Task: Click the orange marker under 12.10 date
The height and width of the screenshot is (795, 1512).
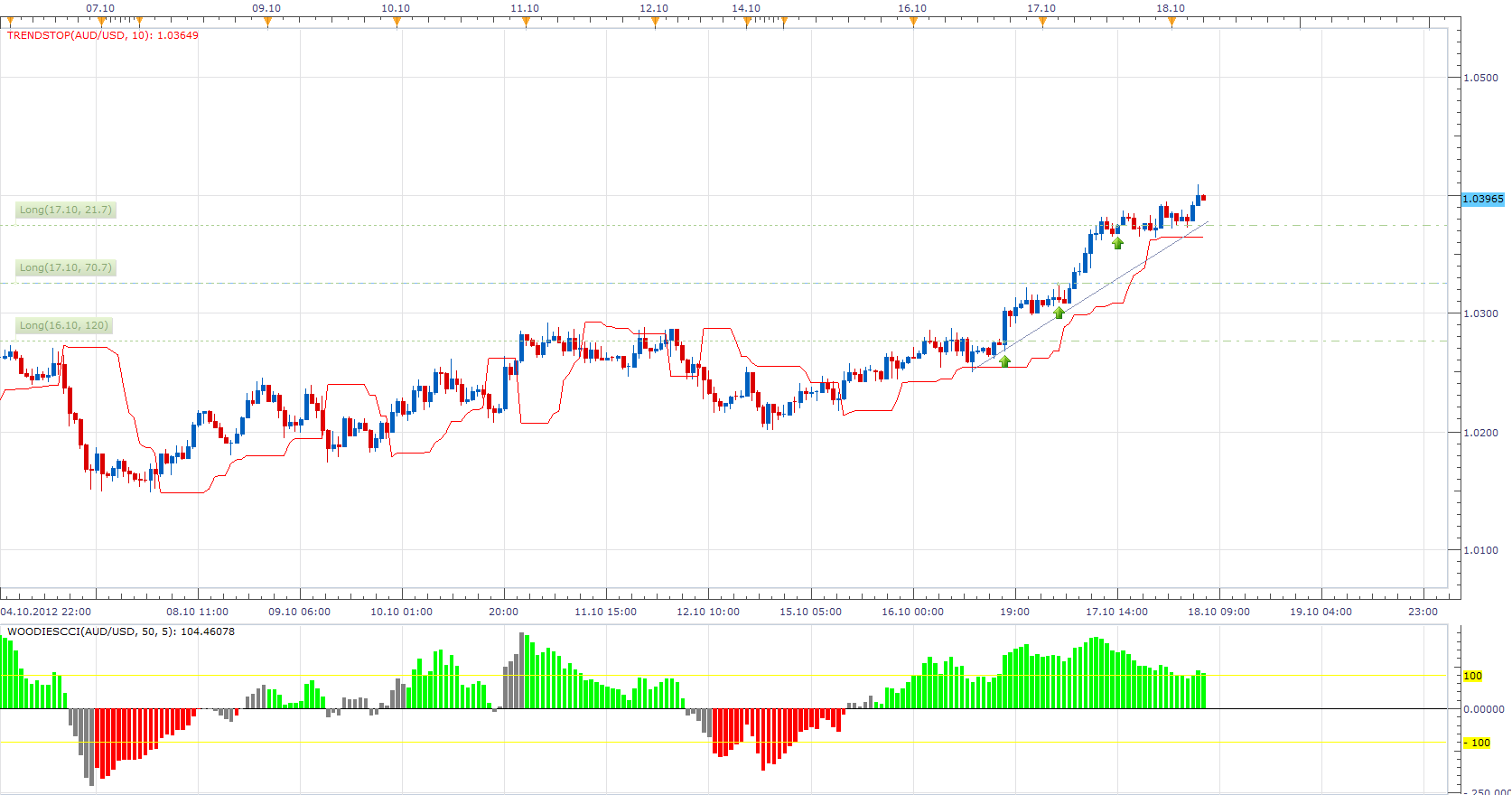Action: pos(655,23)
